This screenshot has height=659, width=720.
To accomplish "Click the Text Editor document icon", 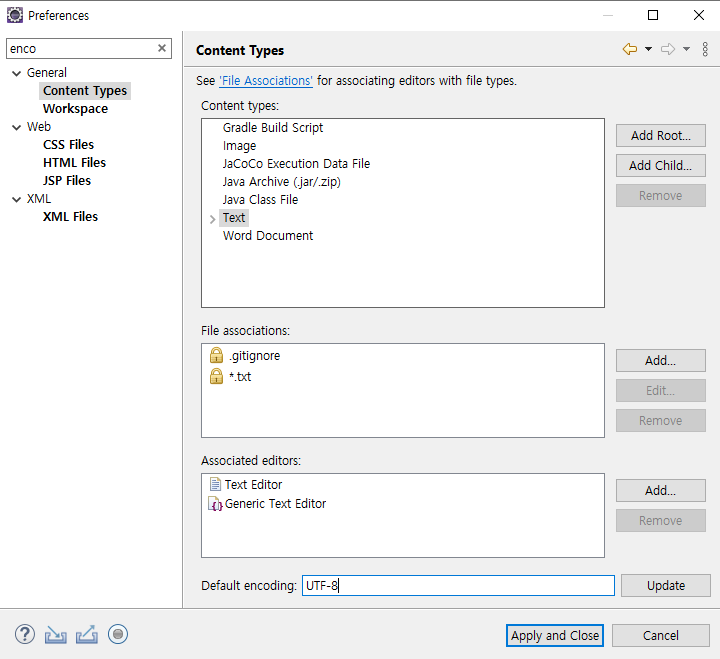I will coord(215,484).
